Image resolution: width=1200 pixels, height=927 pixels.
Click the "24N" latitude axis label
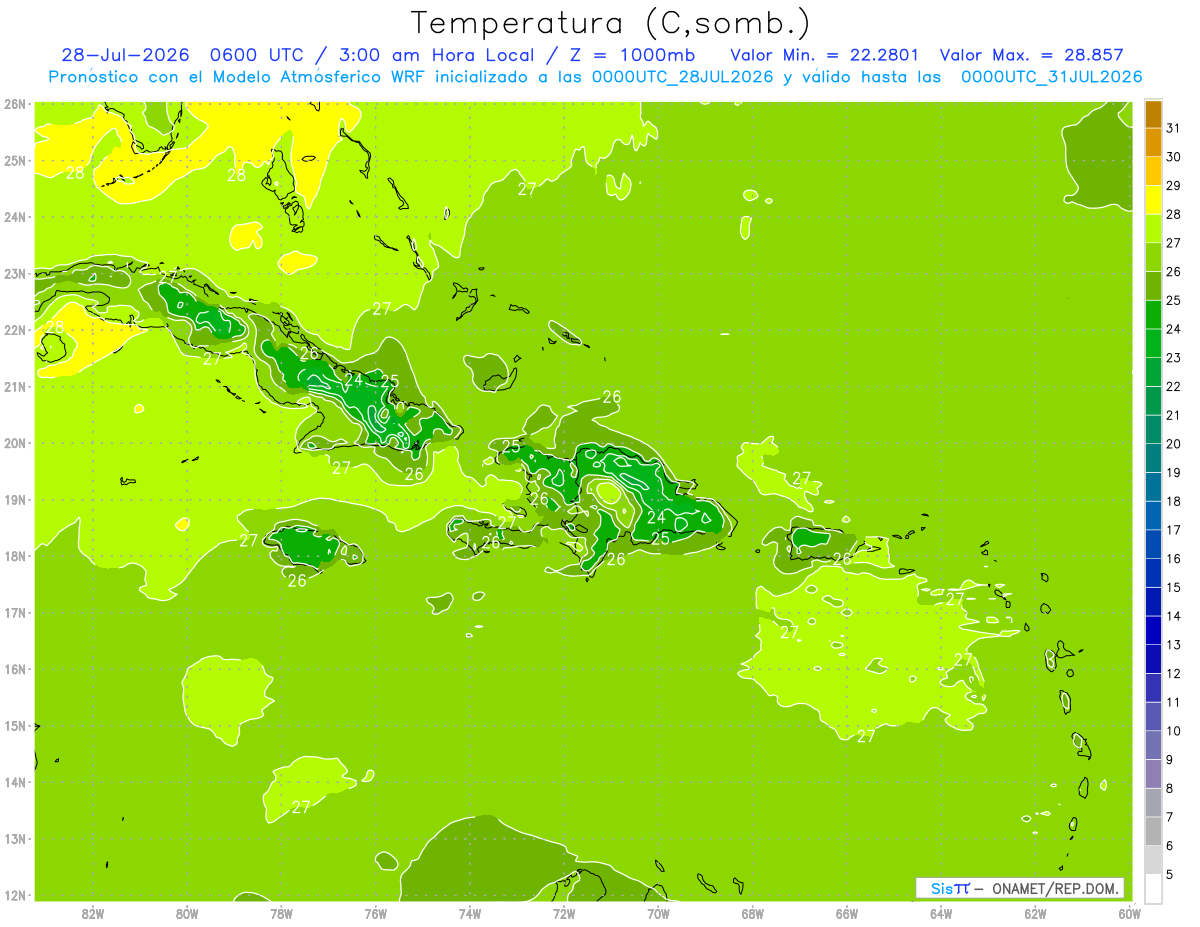pyautogui.click(x=14, y=217)
